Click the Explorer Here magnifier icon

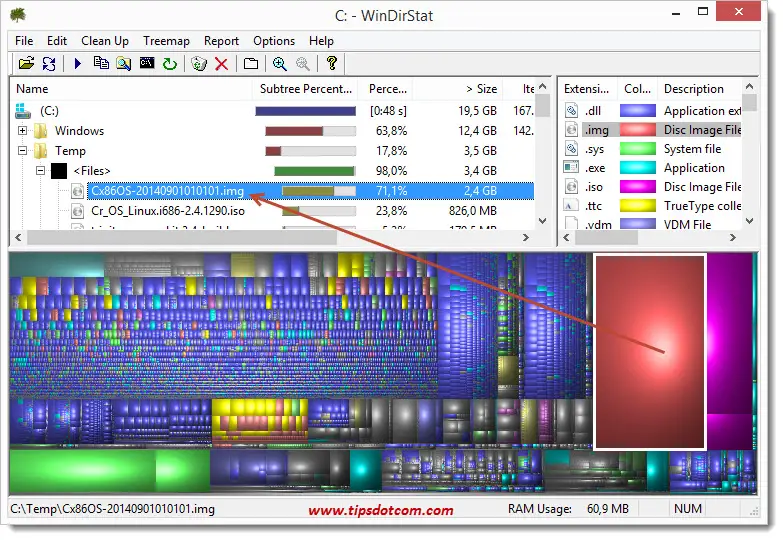[124, 63]
